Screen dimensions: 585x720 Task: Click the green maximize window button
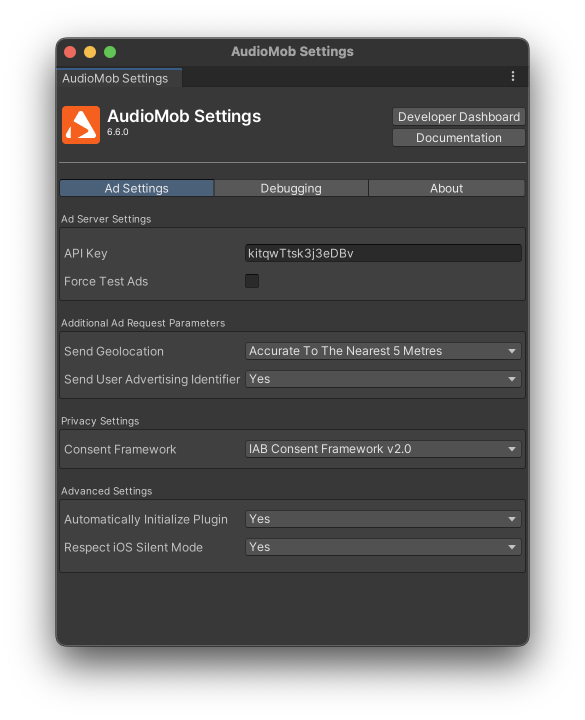point(110,52)
